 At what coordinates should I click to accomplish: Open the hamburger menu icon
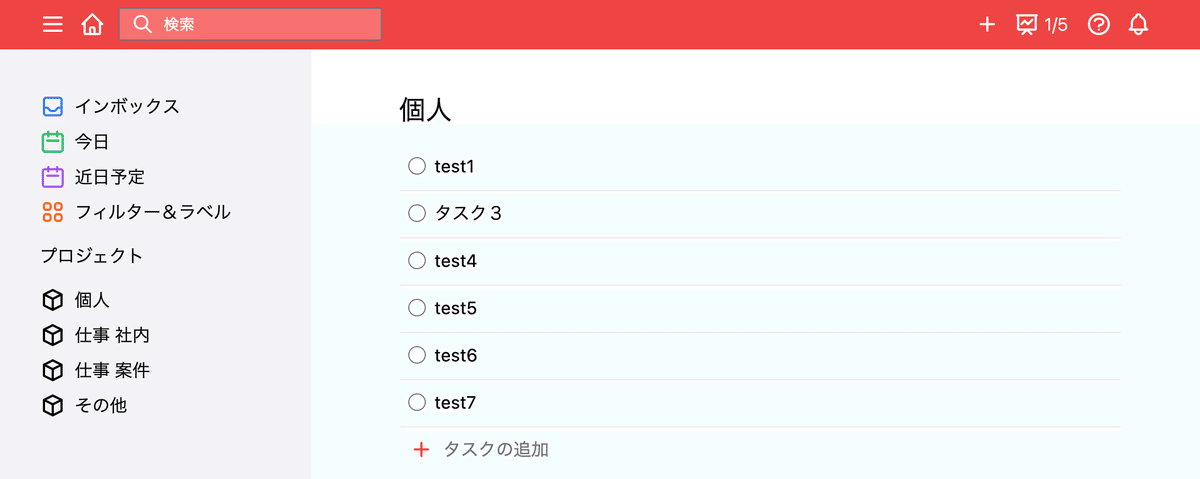pyautogui.click(x=53, y=24)
